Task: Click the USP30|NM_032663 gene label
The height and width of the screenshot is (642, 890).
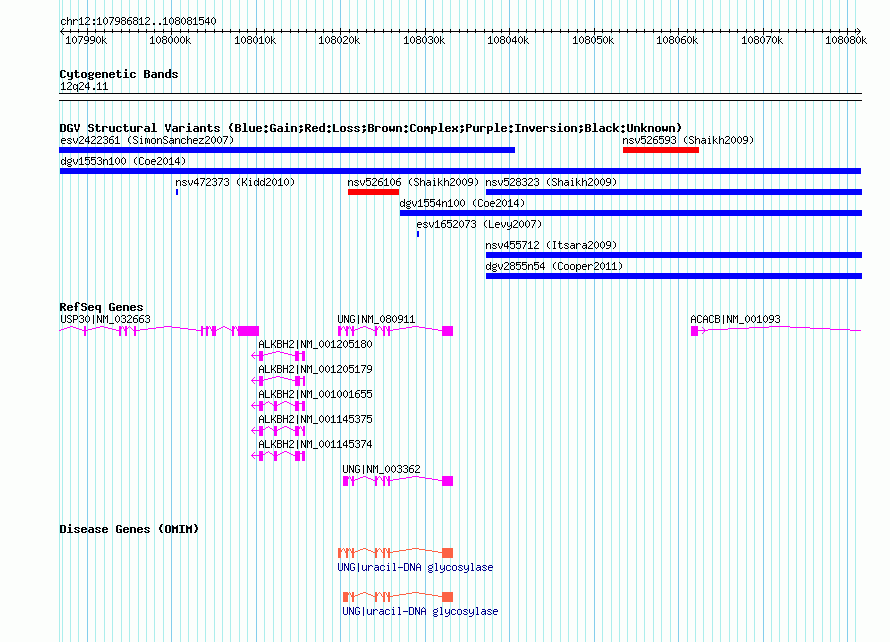Action: [106, 320]
